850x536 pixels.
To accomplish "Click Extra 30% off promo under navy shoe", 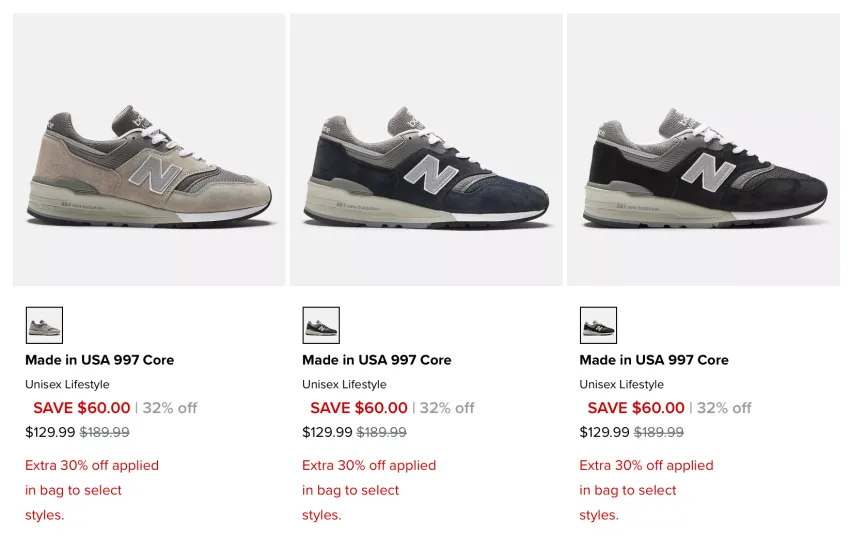I will coord(369,490).
